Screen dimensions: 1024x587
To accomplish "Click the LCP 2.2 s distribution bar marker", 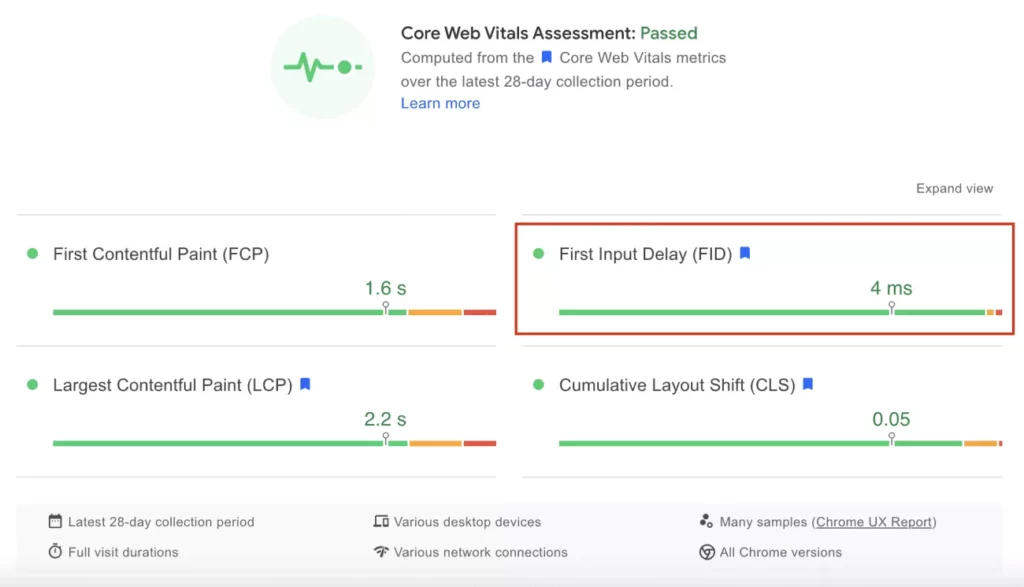I will click(385, 438).
